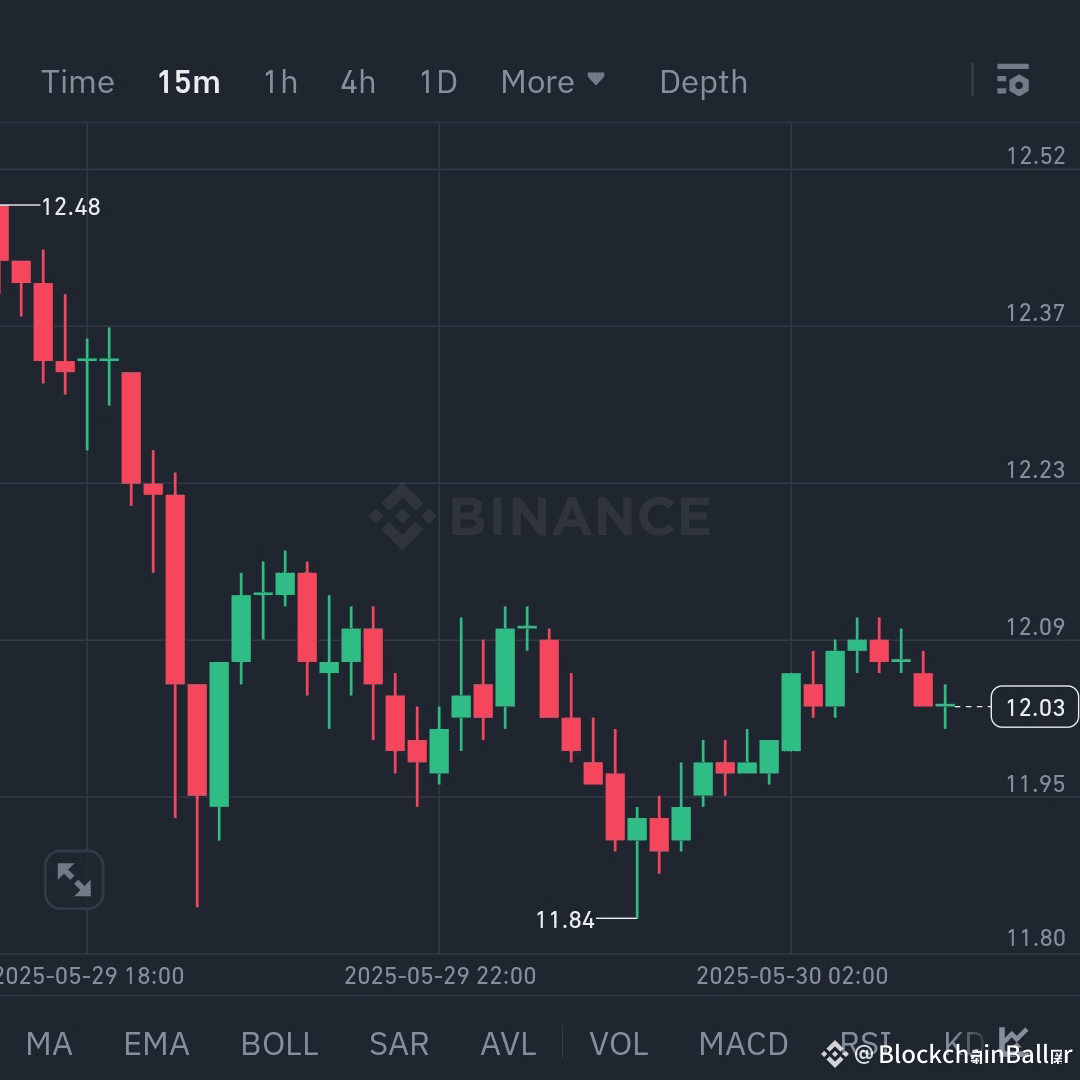Show the VOL sub-chart indicator
1080x1080 pixels.
click(618, 1044)
